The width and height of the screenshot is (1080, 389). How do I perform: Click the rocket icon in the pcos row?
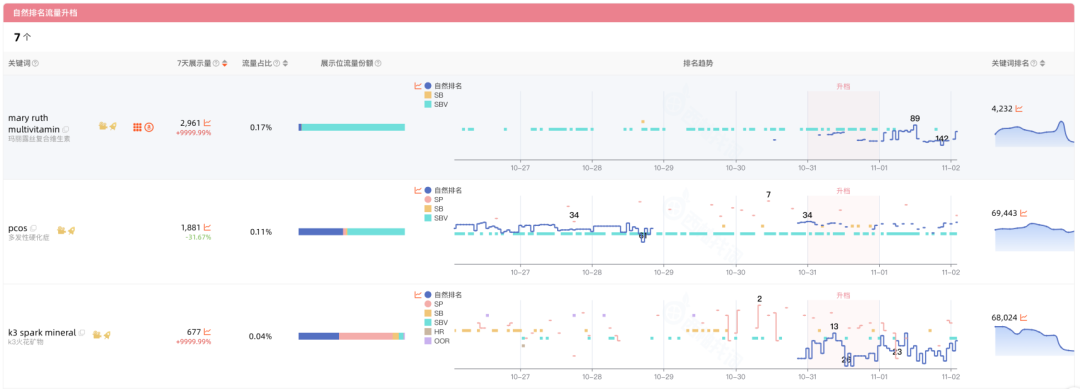(71, 230)
